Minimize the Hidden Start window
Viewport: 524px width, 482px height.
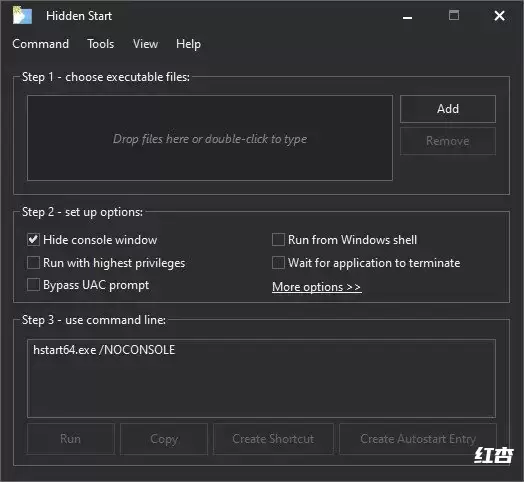pos(407,16)
